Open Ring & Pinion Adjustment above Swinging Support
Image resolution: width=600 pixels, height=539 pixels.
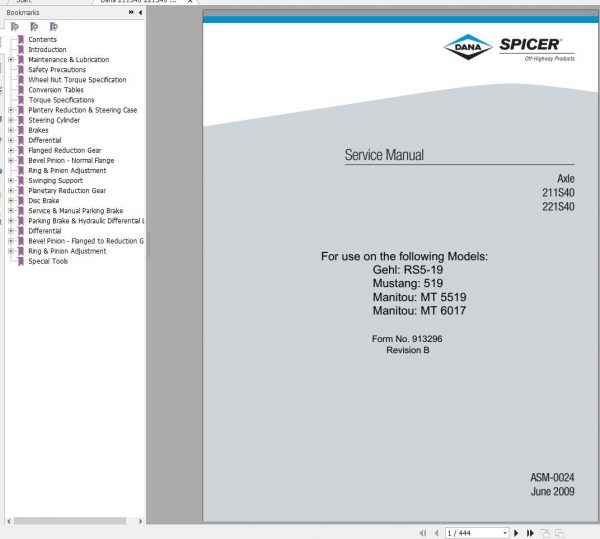pos(67,170)
